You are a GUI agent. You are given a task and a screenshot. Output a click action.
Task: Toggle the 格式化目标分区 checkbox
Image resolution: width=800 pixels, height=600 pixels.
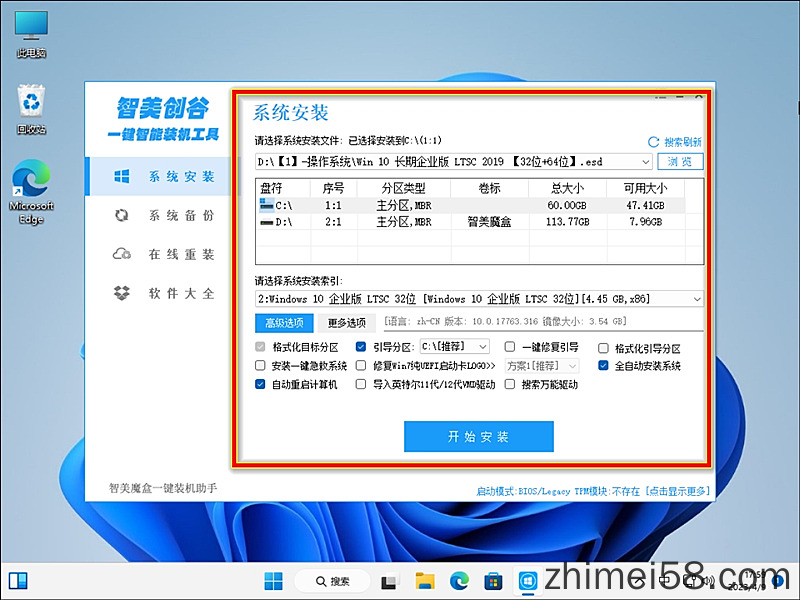point(260,347)
